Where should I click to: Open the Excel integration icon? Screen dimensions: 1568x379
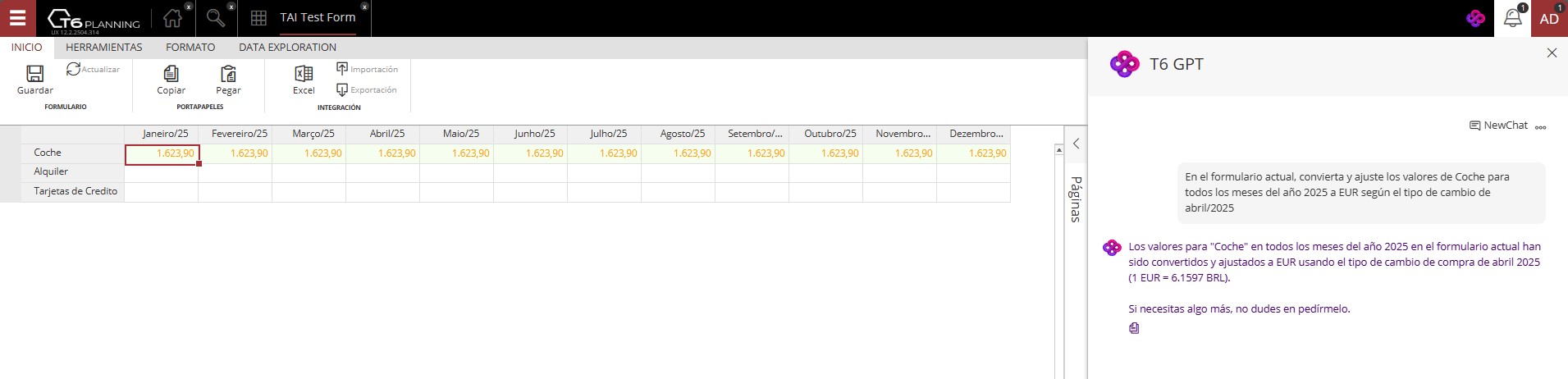pyautogui.click(x=304, y=74)
